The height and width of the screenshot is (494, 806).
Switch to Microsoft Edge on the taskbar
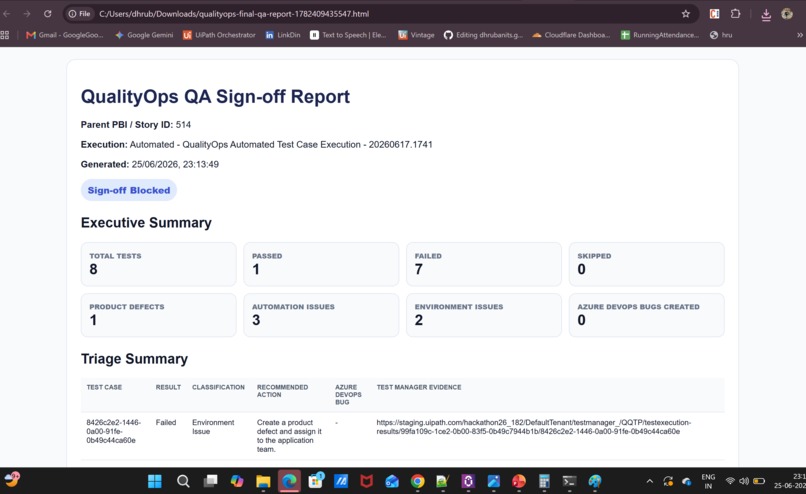(x=289, y=481)
